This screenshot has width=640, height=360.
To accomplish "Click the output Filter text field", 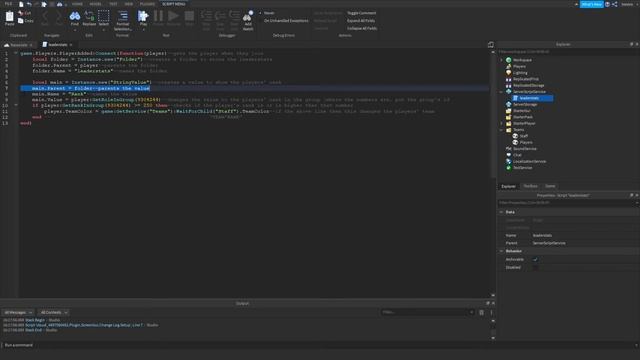I will (427, 312).
